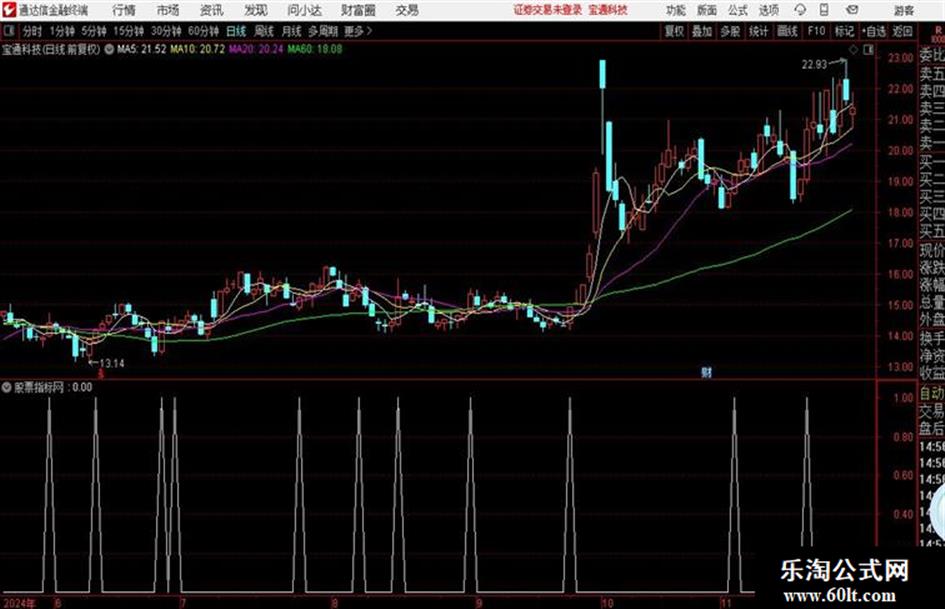The width and height of the screenshot is (945, 609).
Task: Click the 自动 label in right panel
Action: (931, 394)
